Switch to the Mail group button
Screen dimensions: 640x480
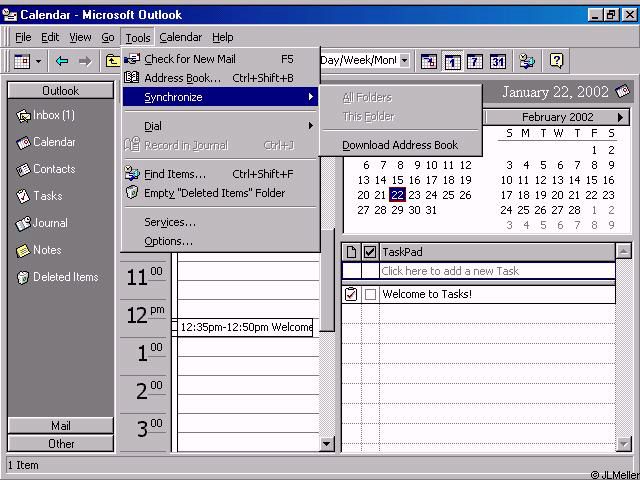pos(60,426)
